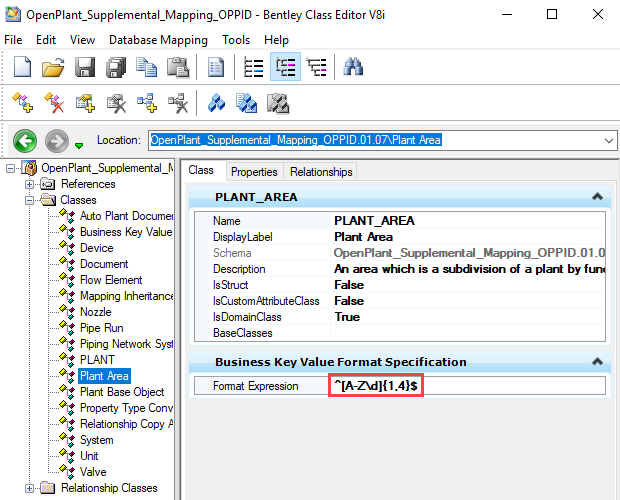Open the File menu
Screen dimensions: 620x500
tap(13, 40)
